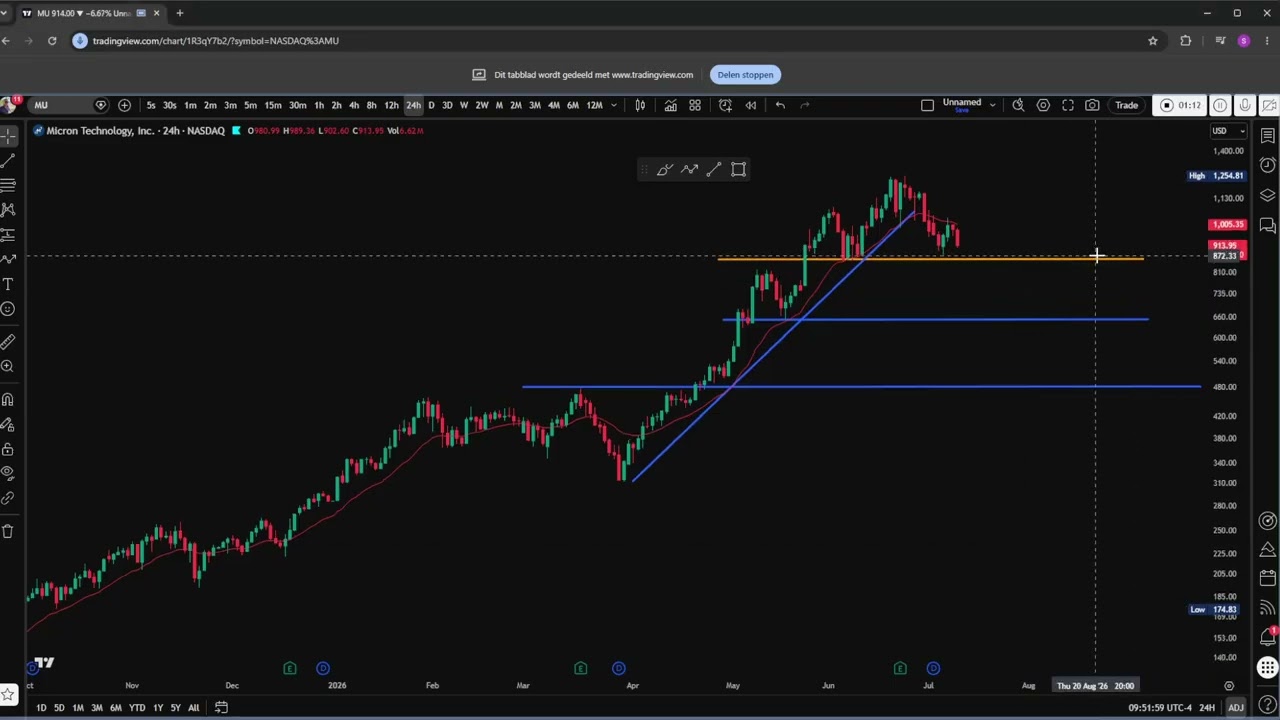Select the brush drawing tool in floating toolbar
Screen dimensions: 1280x720
tap(665, 170)
